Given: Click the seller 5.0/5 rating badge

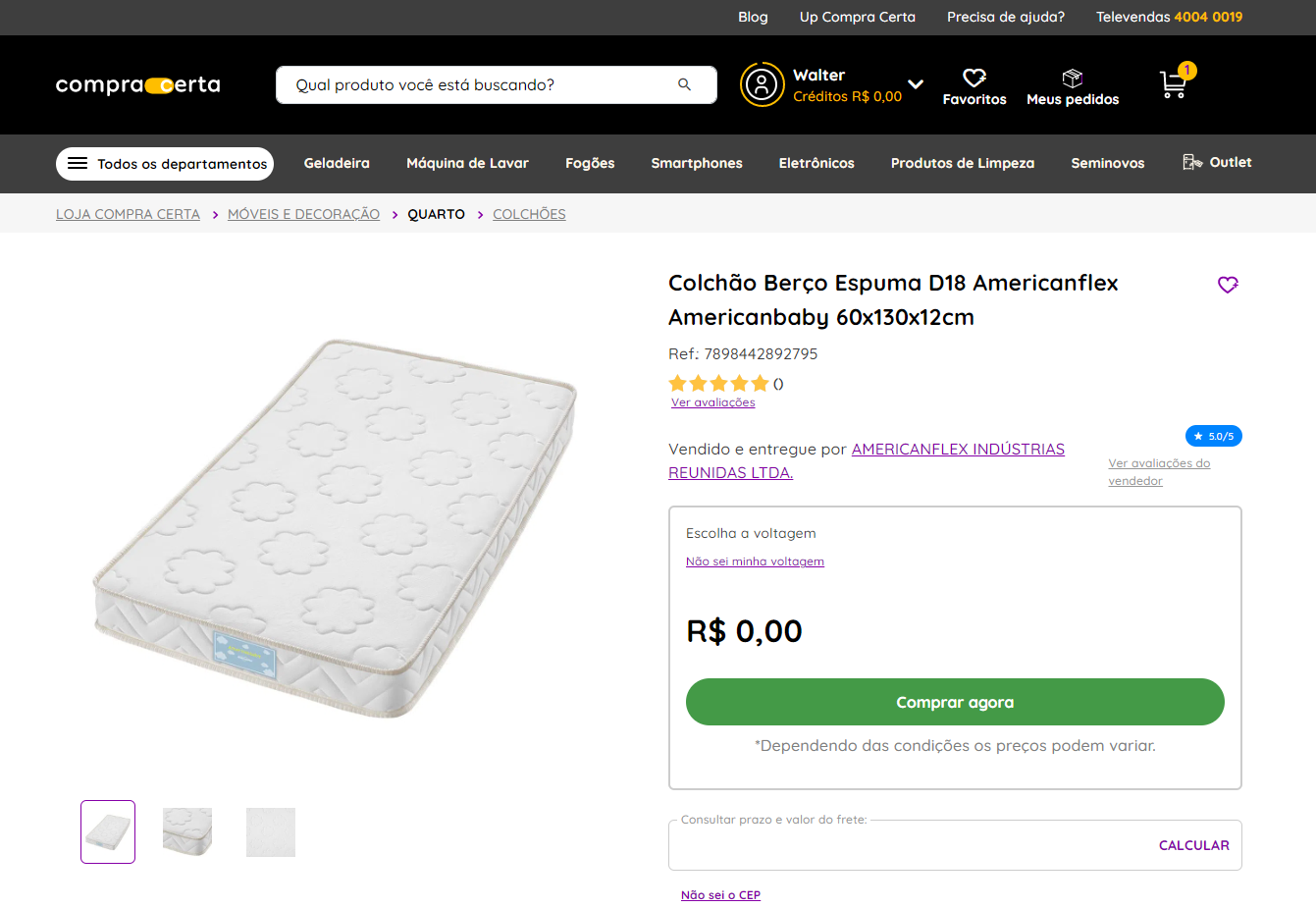Looking at the screenshot, I should 1214,436.
